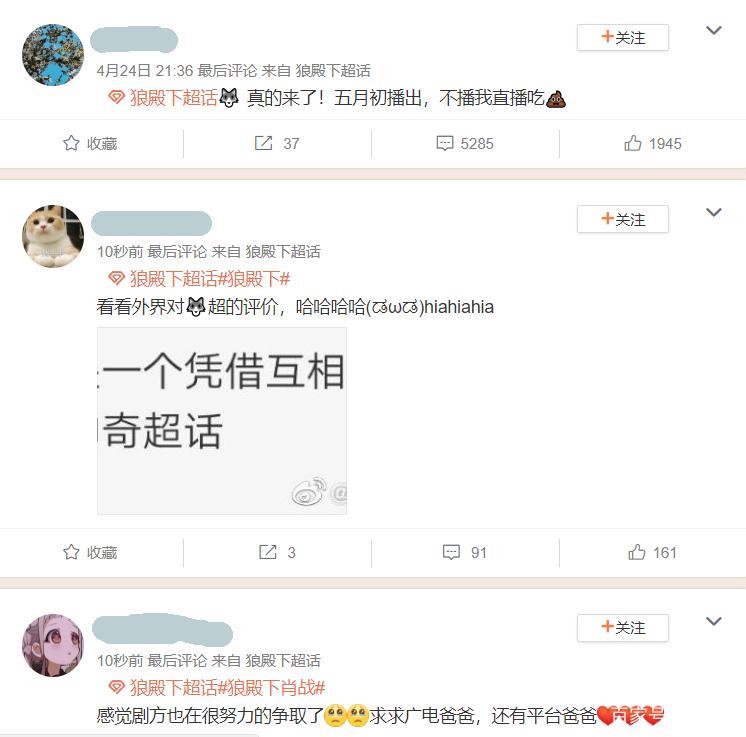Click the repost icon showing 37
Viewport: 746px width, 737px height.
coord(263,143)
